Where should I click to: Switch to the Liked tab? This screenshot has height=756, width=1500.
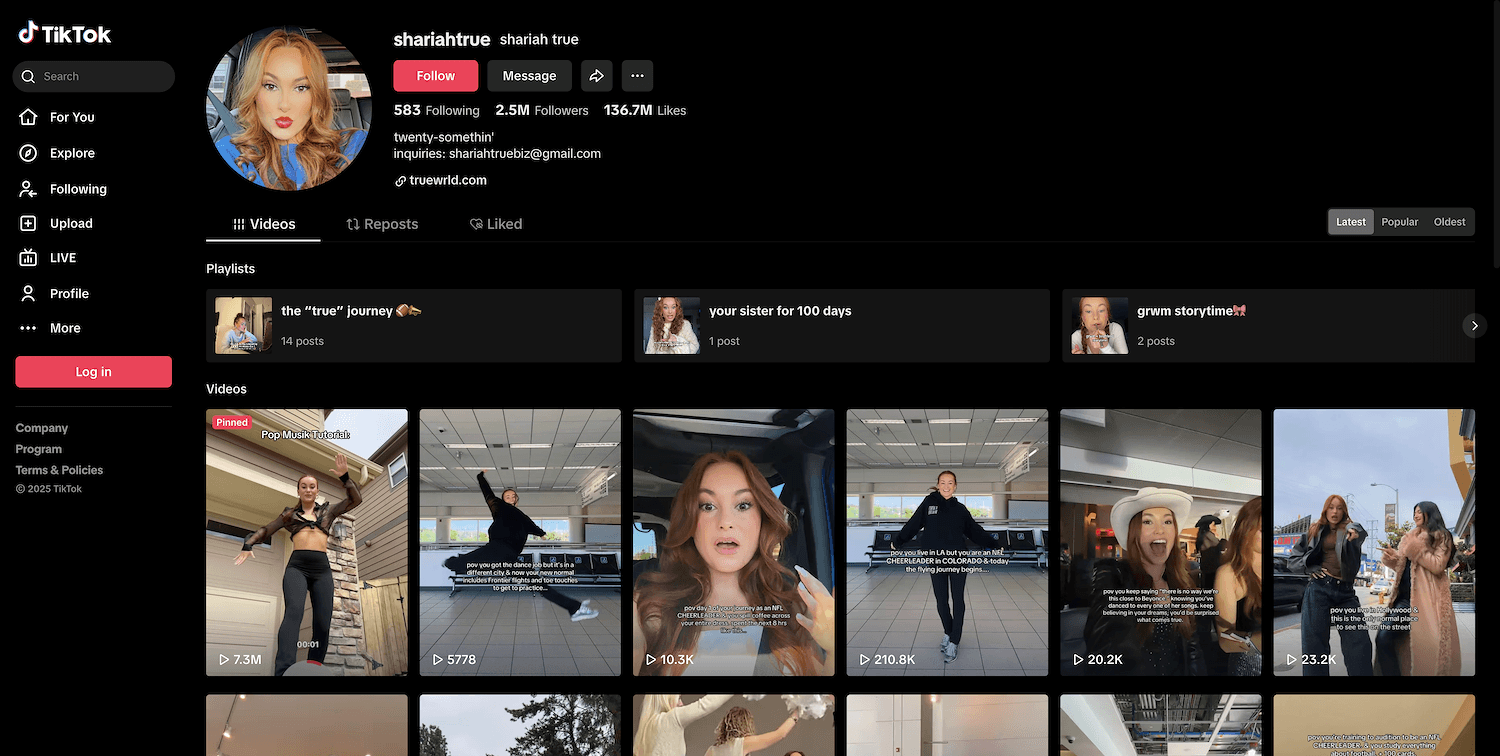[496, 224]
